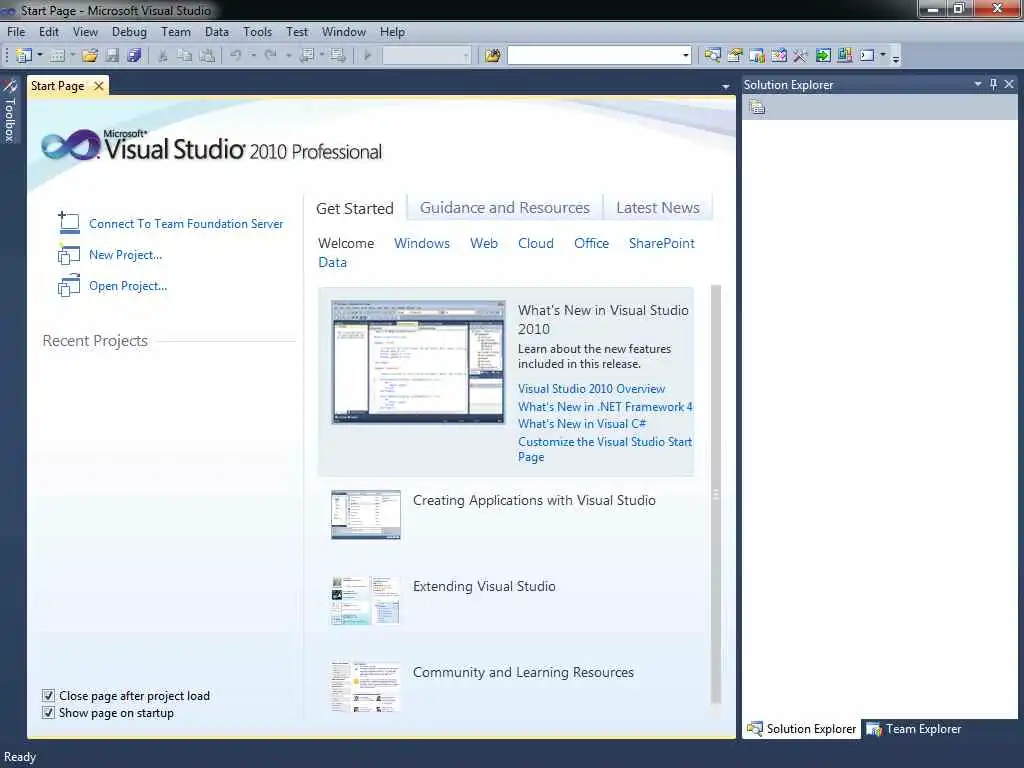The image size is (1024, 768).
Task: Open the Solution Configurations combo box
Action: coord(426,56)
